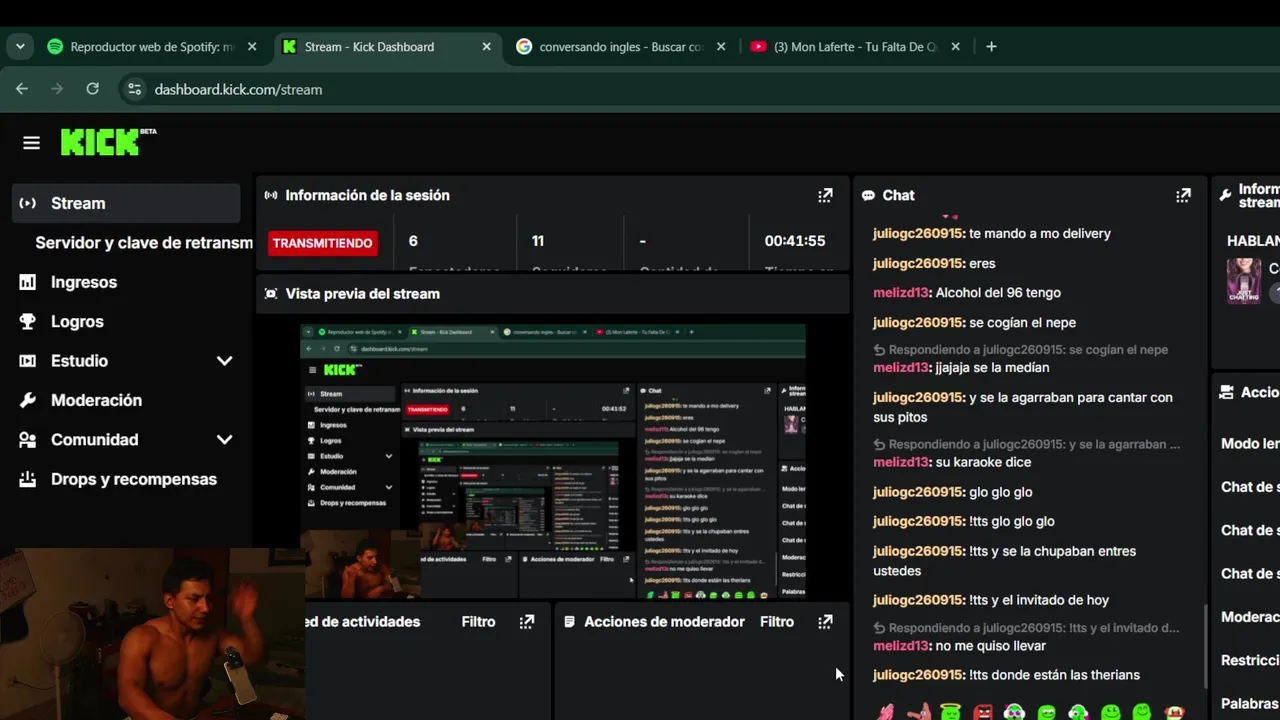This screenshot has height=720, width=1280.
Task: Expand the Estudio sidebar section
Action: [224, 361]
